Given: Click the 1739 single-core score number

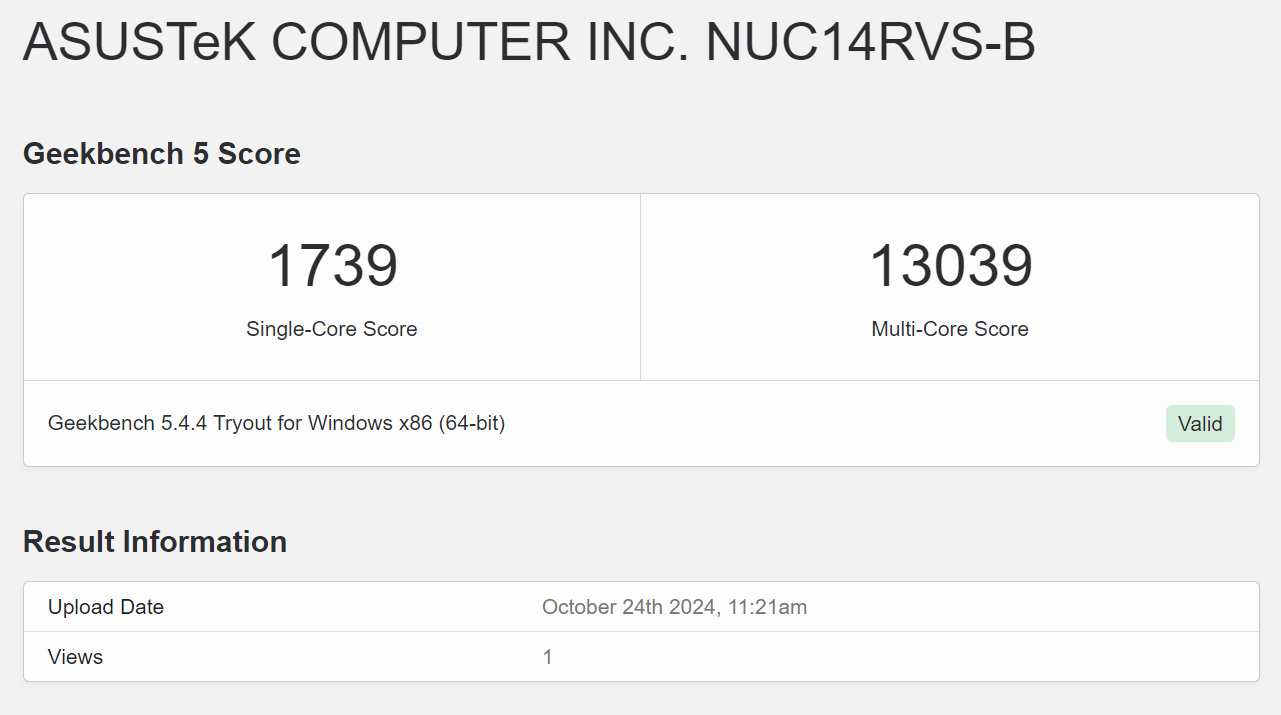Looking at the screenshot, I should (x=332, y=266).
